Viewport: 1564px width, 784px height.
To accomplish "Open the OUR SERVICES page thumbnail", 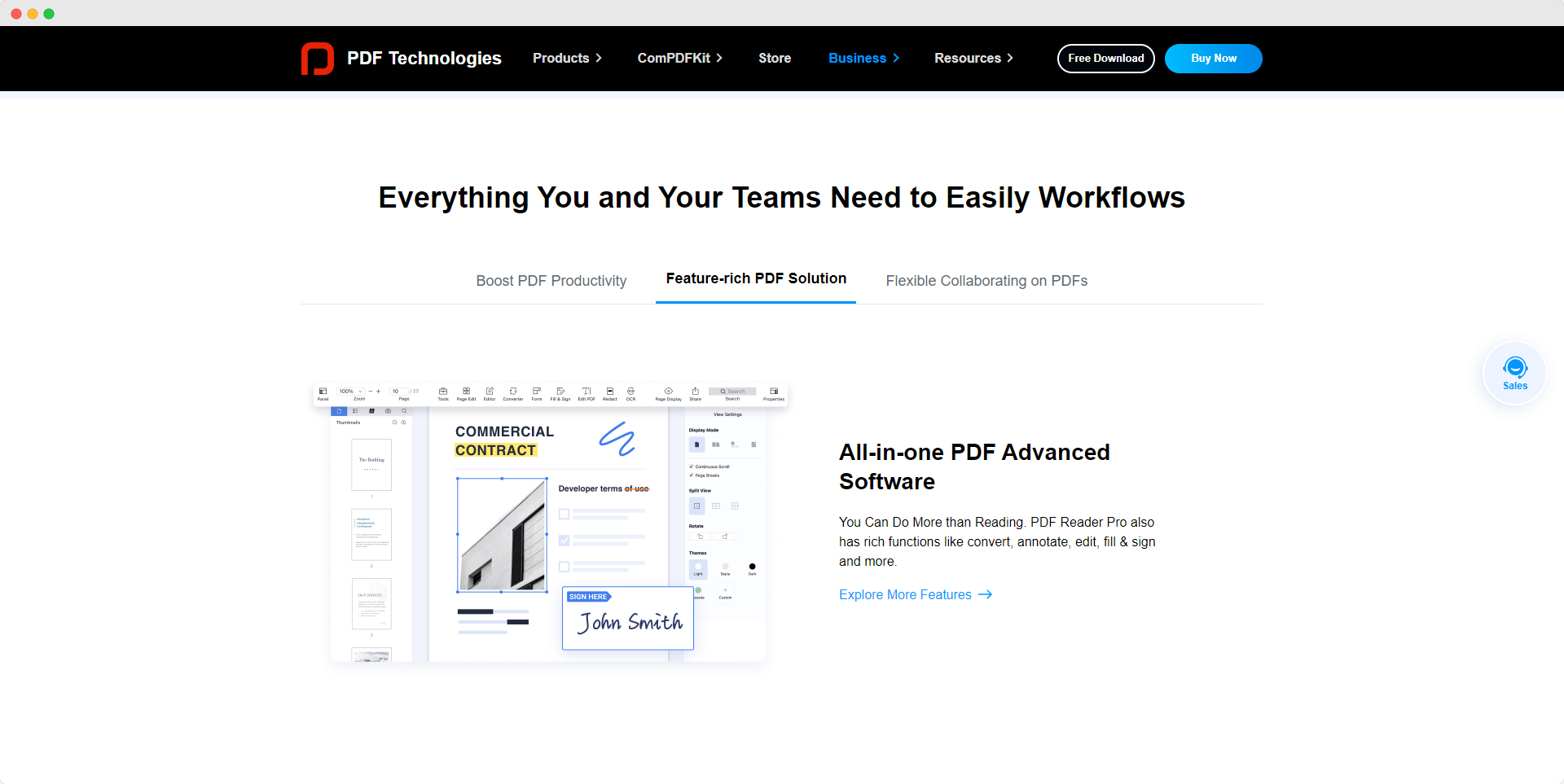I will coord(371,604).
